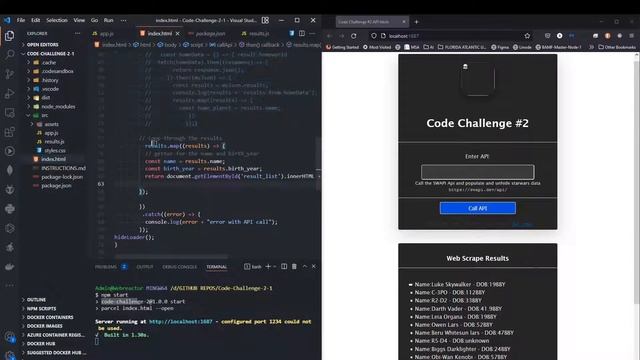Open the Extensions view in activity bar
The width and height of the screenshot is (640, 360).
[x=9, y=131]
